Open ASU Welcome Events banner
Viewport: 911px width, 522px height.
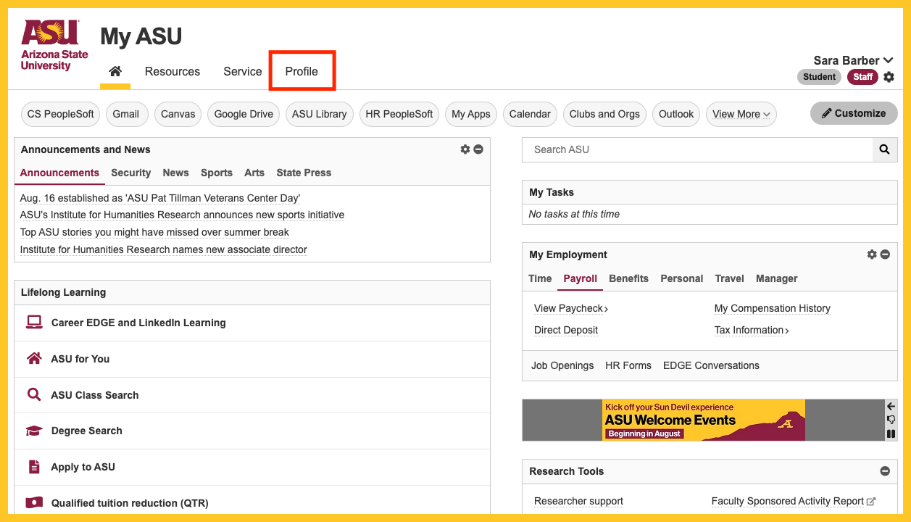703,420
